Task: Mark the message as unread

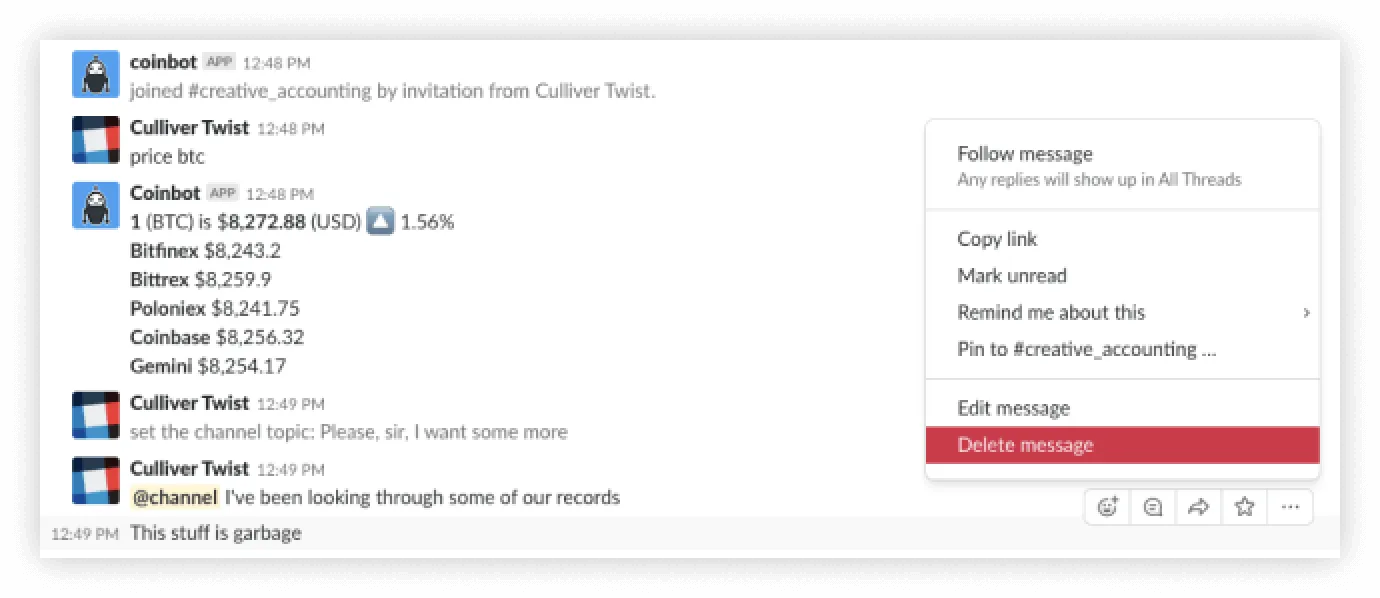Action: pyautogui.click(x=1012, y=276)
